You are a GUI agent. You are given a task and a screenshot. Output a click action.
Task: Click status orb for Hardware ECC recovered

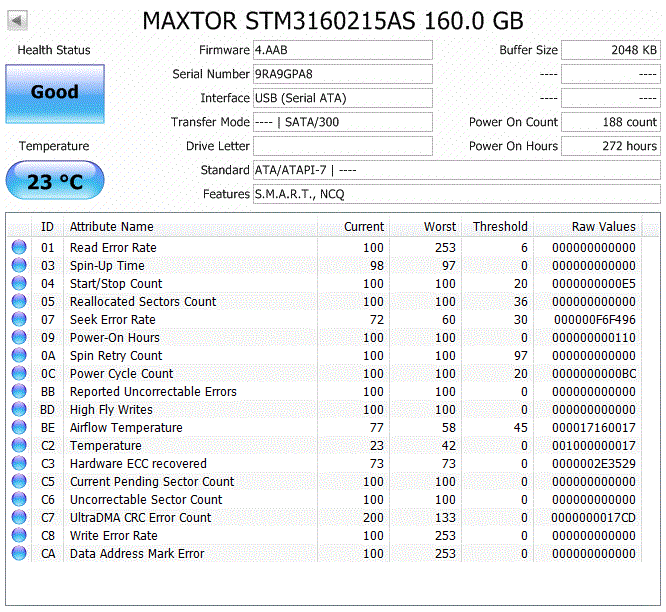click(x=19, y=464)
